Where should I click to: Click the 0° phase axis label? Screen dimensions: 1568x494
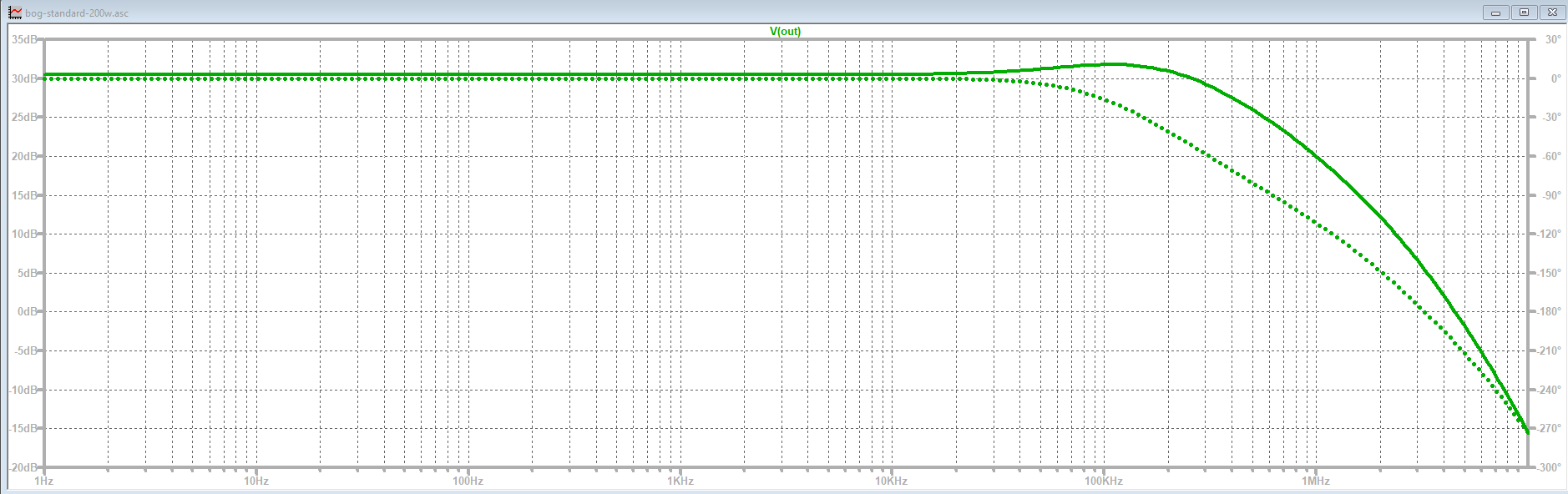1555,78
